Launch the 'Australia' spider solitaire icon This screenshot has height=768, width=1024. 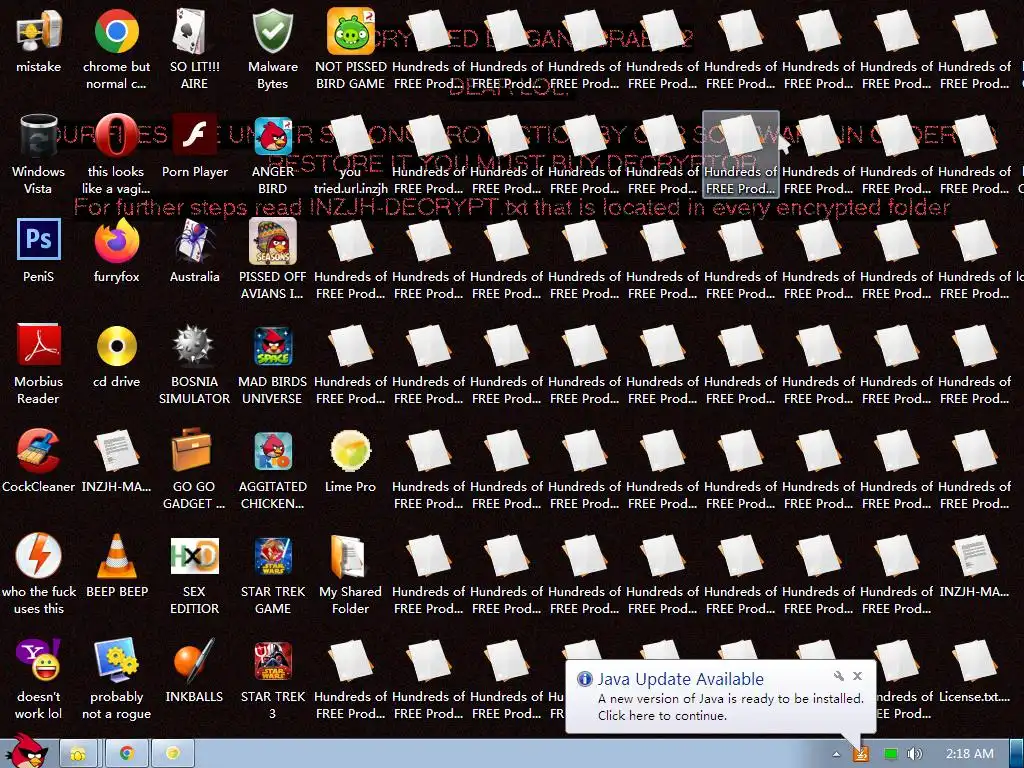194,241
